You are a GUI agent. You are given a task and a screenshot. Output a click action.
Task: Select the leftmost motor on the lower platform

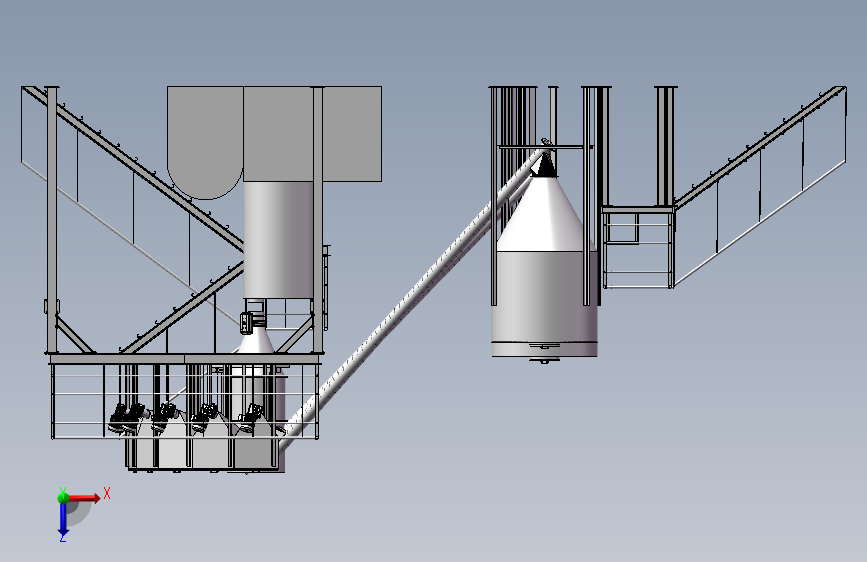point(119,419)
